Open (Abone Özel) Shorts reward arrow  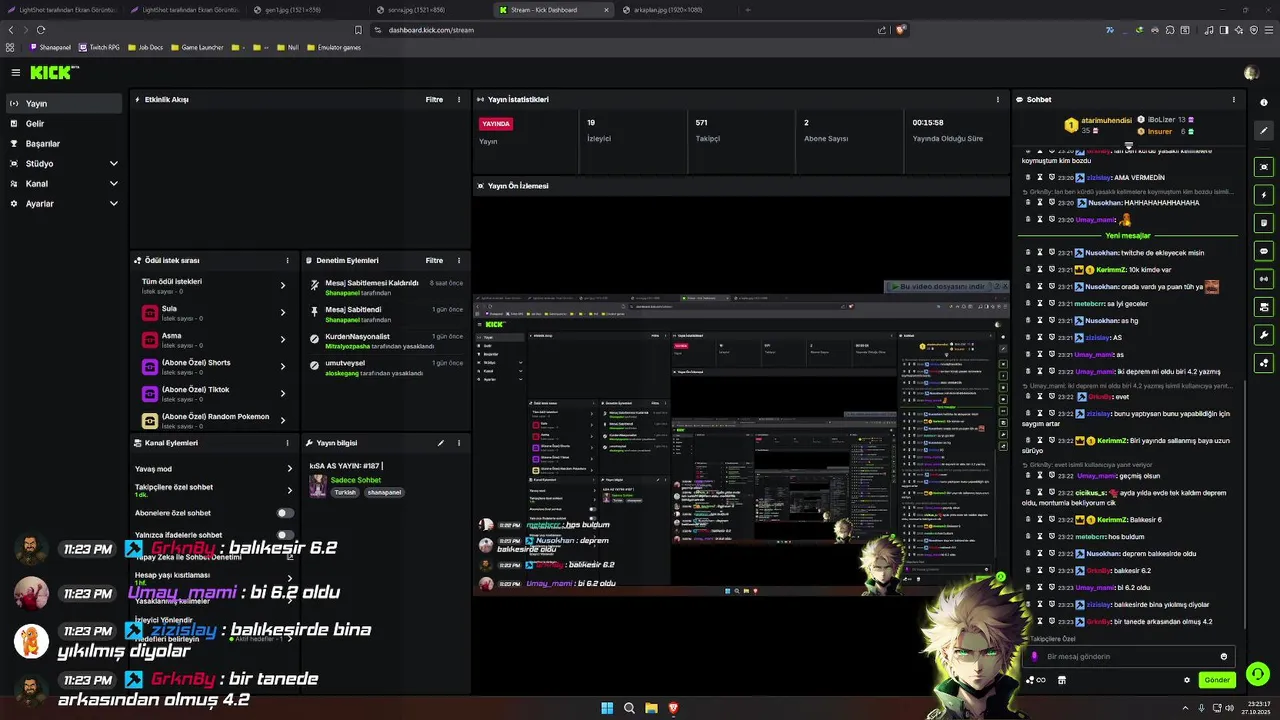pyautogui.click(x=283, y=366)
